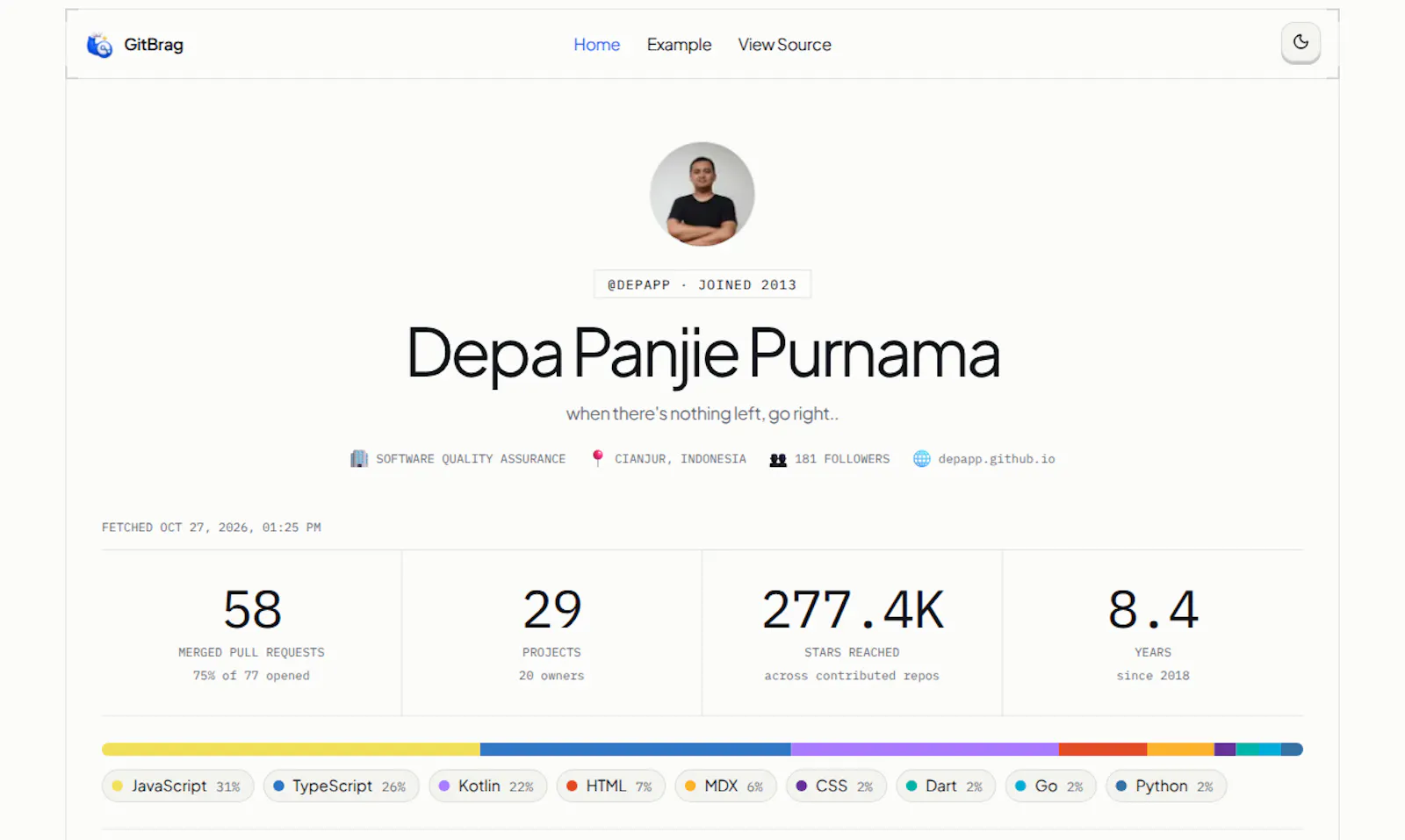Click the bio tagline 'when there's nothing left'
The height and width of the screenshot is (840, 1405).
click(x=702, y=413)
